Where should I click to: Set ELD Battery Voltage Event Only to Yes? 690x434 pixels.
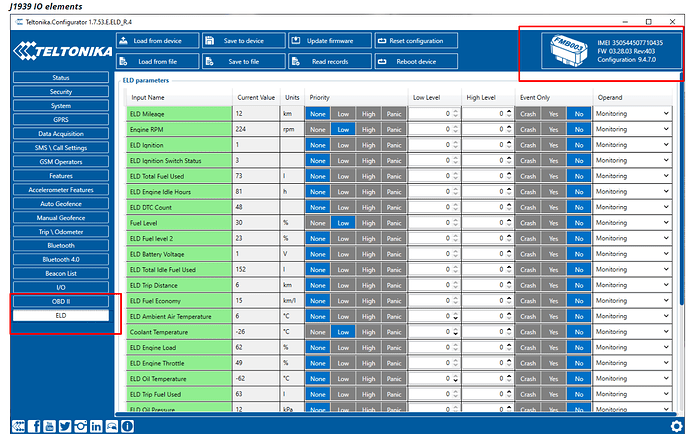554,254
